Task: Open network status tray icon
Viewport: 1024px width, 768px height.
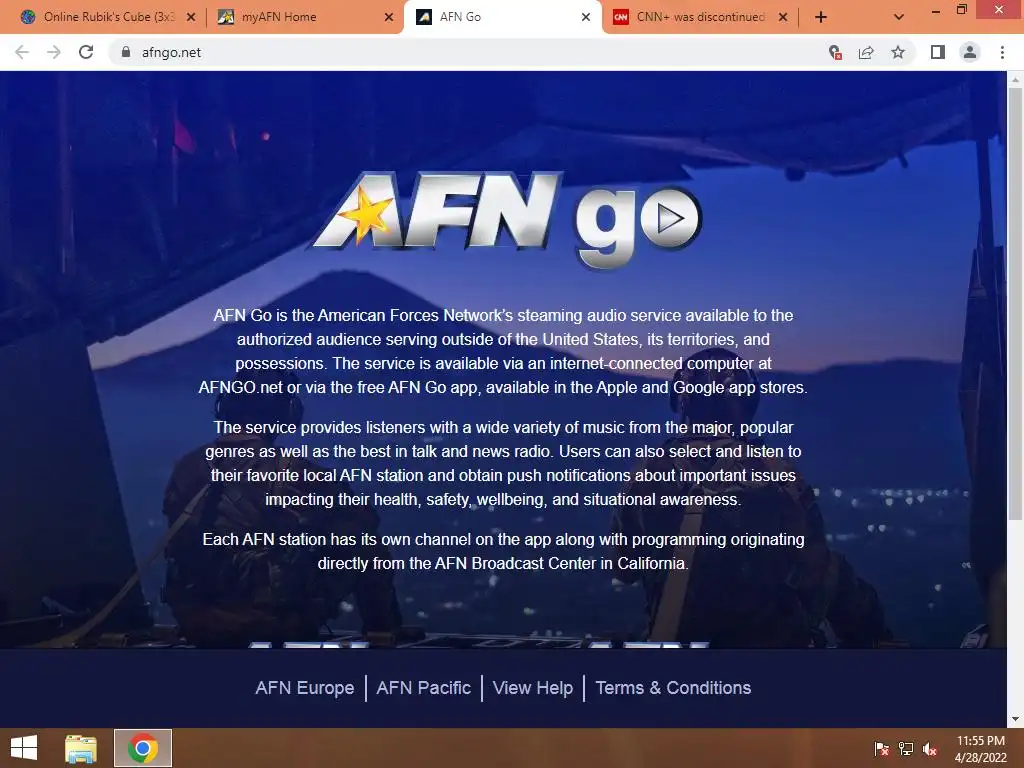Action: pos(906,749)
